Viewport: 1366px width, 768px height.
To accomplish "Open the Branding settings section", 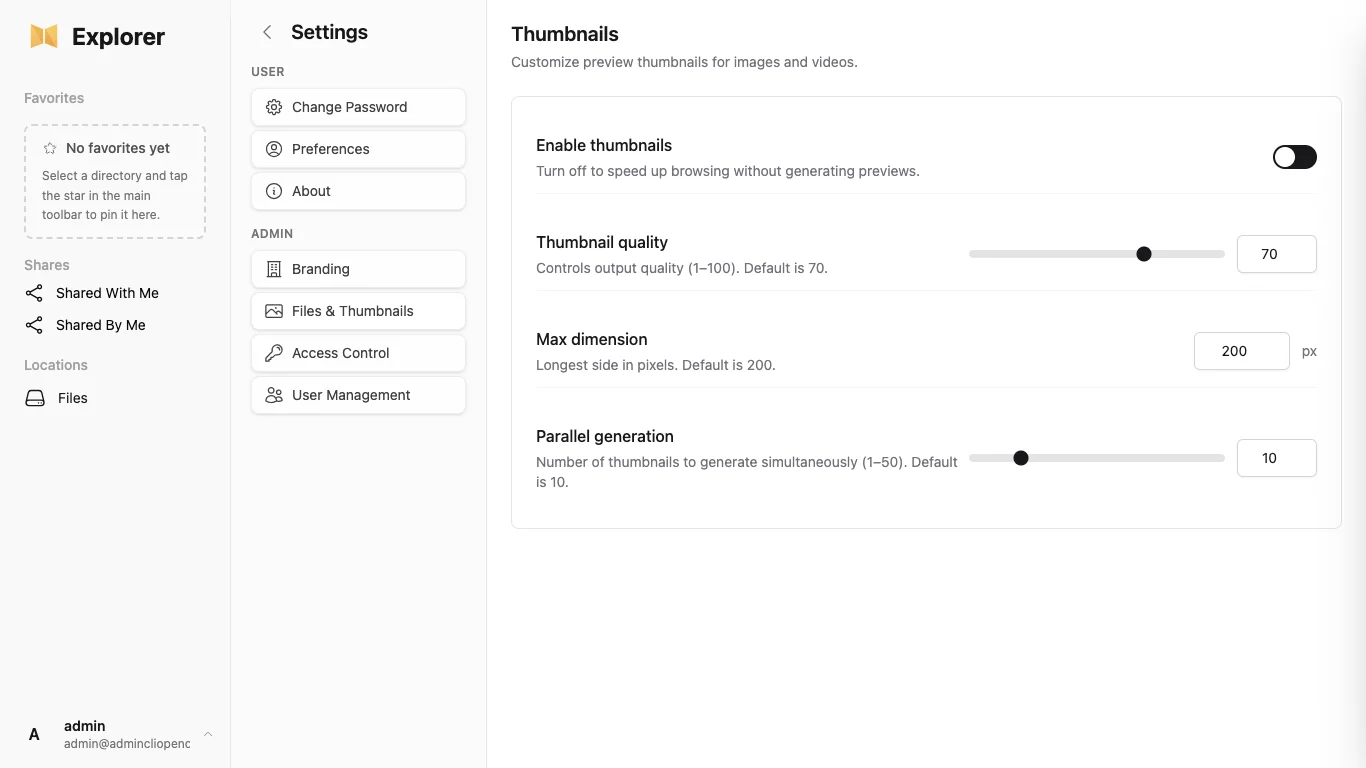I will point(358,269).
